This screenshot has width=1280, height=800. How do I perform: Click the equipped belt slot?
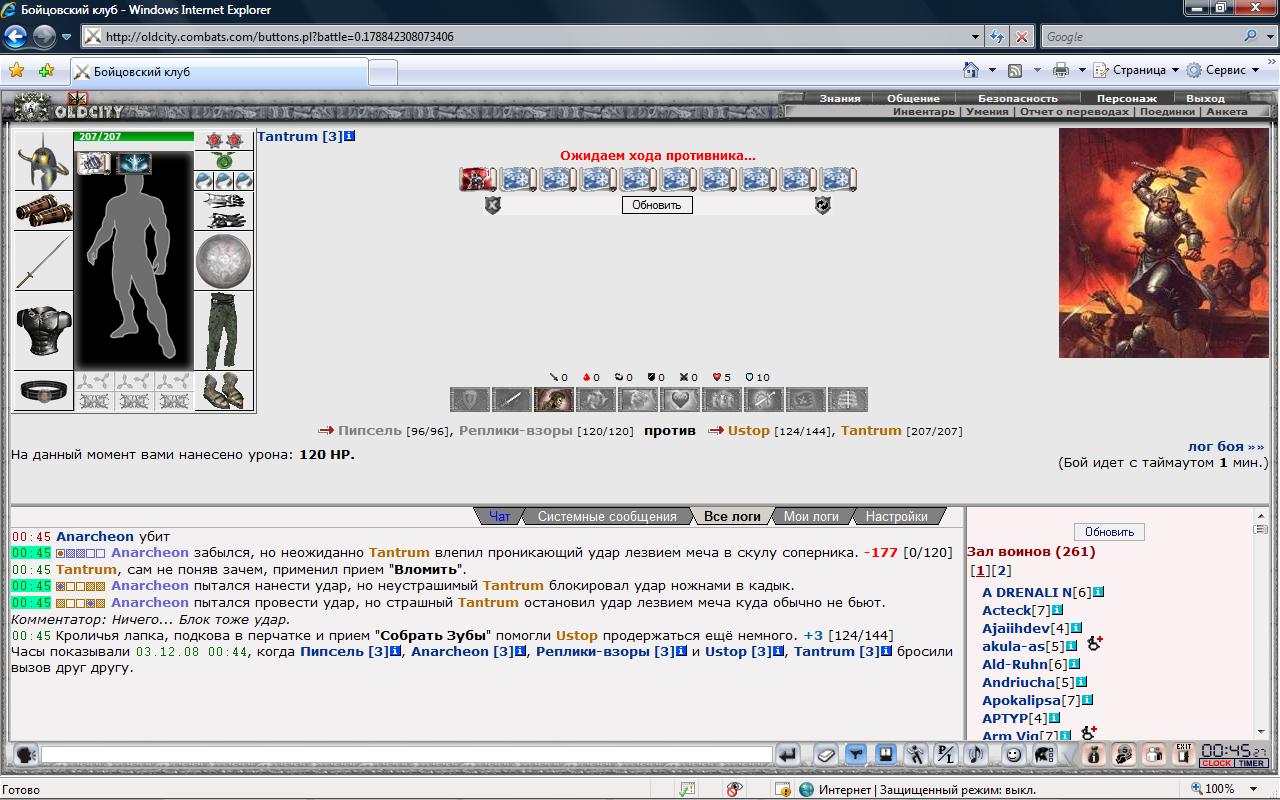tap(43, 391)
